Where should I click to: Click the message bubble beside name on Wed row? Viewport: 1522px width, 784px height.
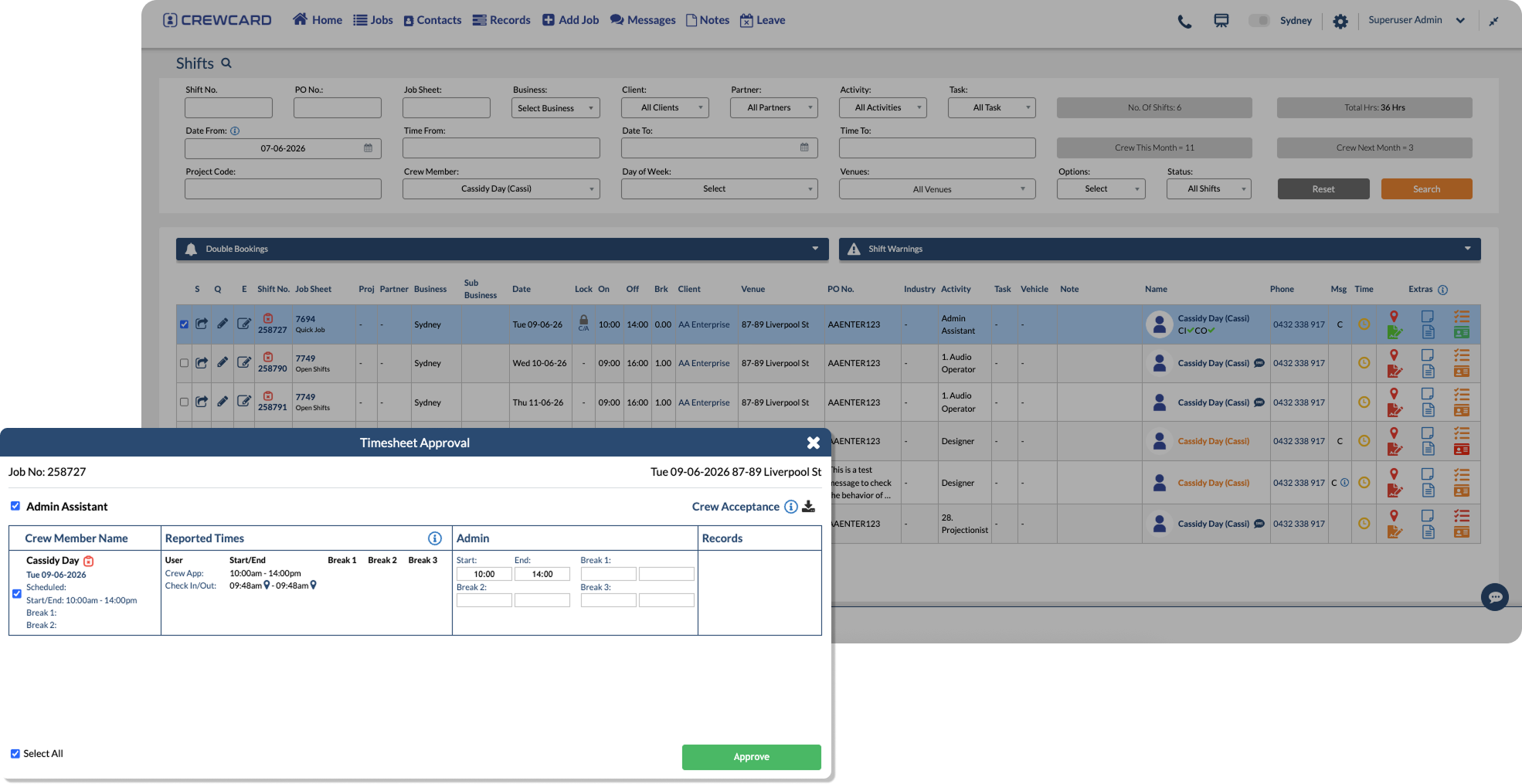coord(1259,363)
